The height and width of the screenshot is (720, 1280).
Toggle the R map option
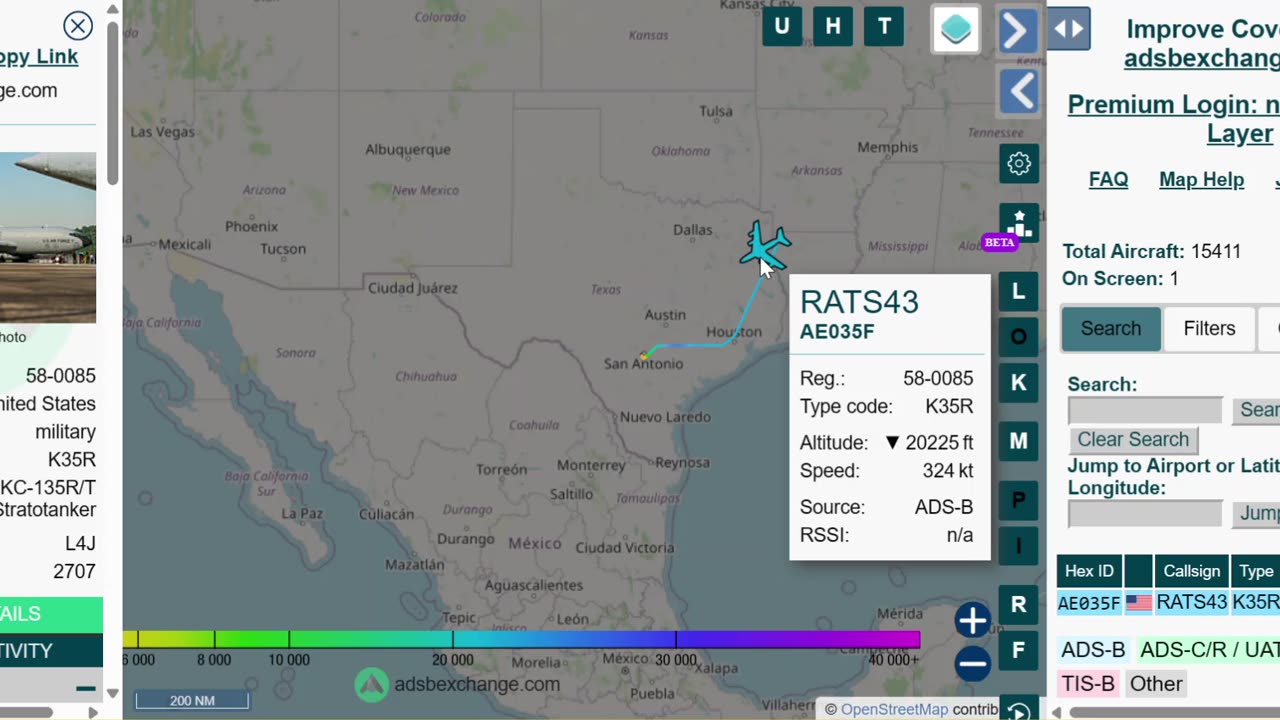point(1018,604)
